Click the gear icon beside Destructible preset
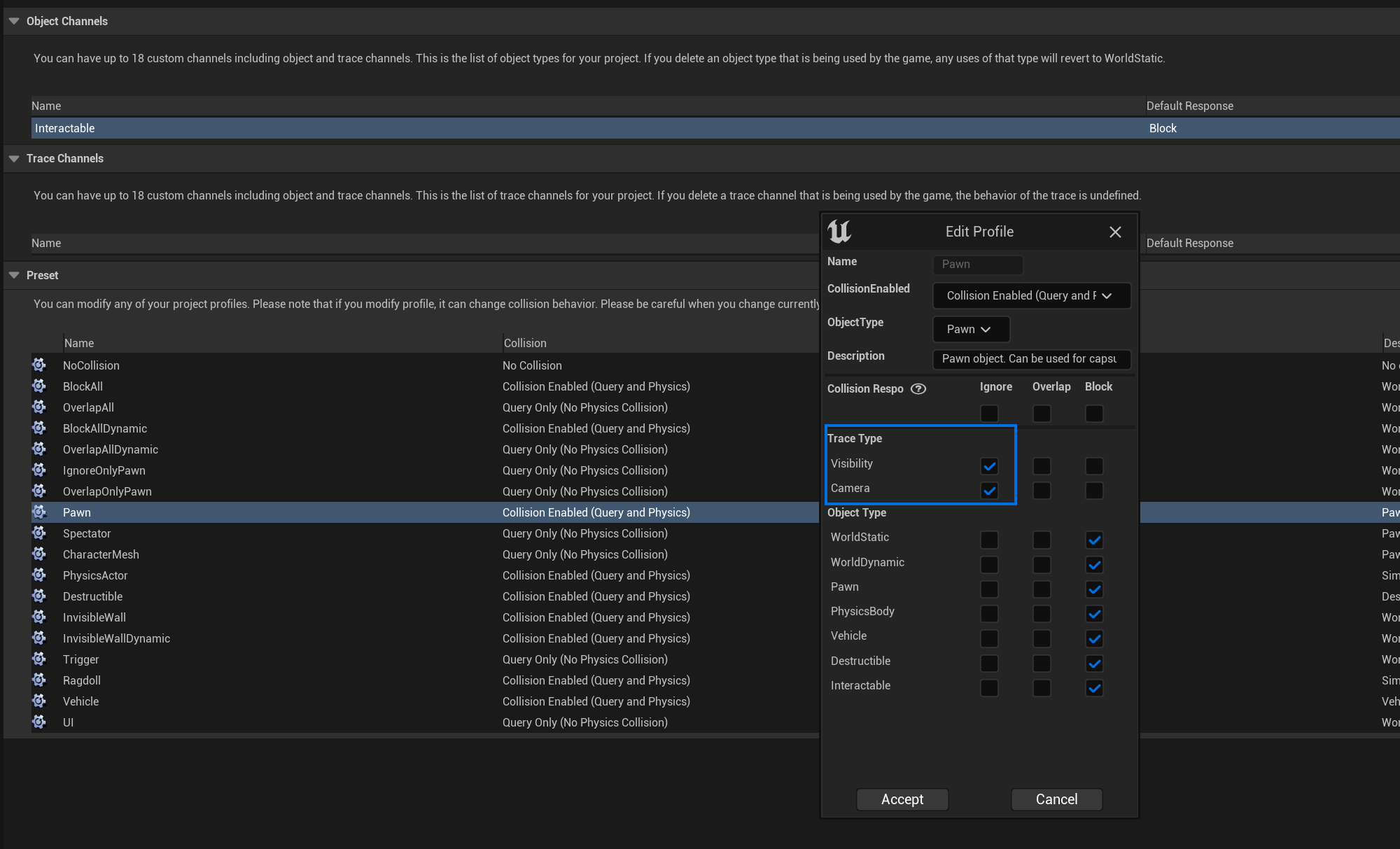1400x849 pixels. 39,596
